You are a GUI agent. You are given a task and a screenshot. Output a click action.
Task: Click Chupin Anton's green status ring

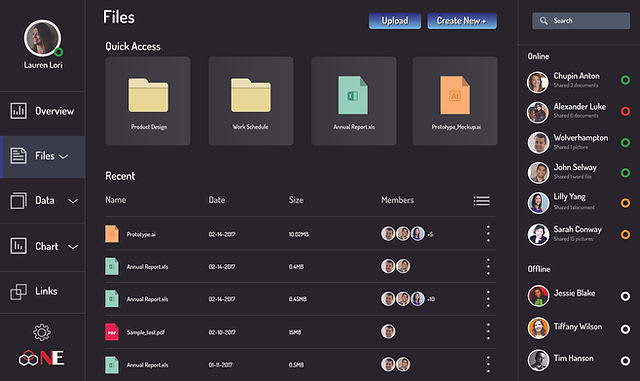click(x=625, y=80)
